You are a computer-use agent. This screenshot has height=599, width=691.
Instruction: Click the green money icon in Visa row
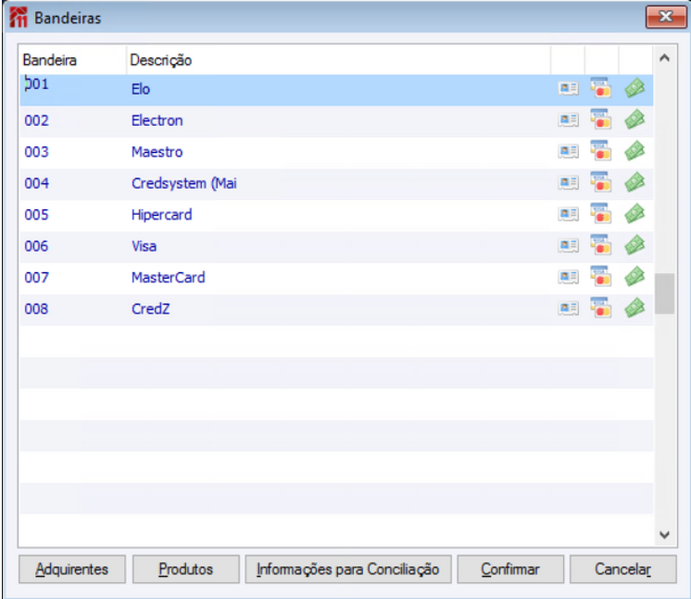click(x=635, y=245)
